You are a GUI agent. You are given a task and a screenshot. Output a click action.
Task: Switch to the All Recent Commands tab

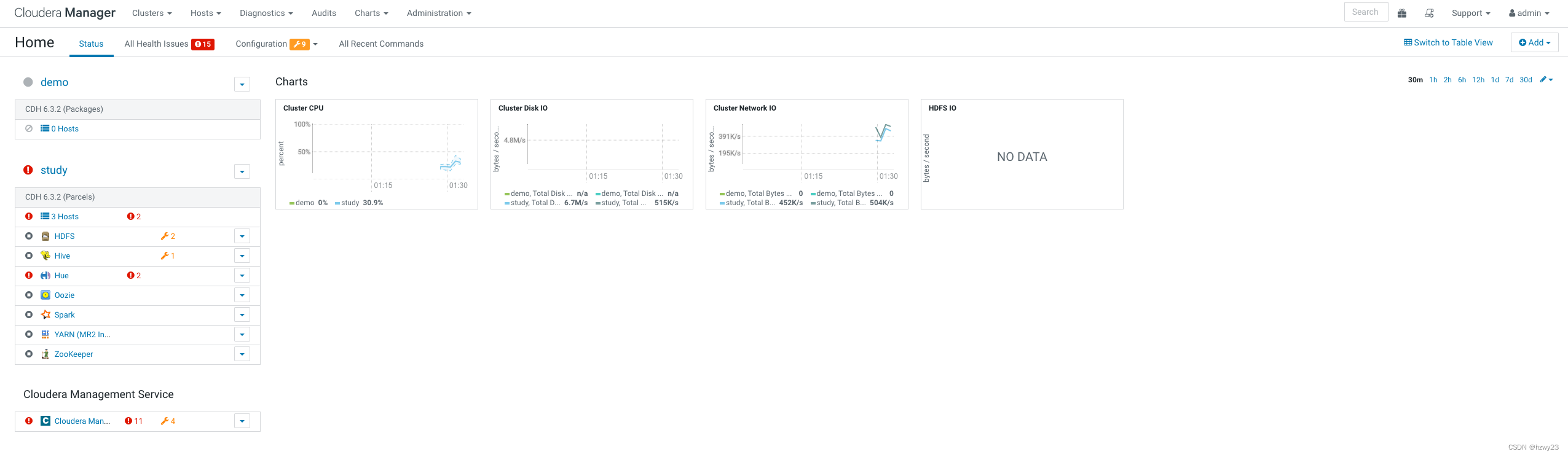point(381,44)
